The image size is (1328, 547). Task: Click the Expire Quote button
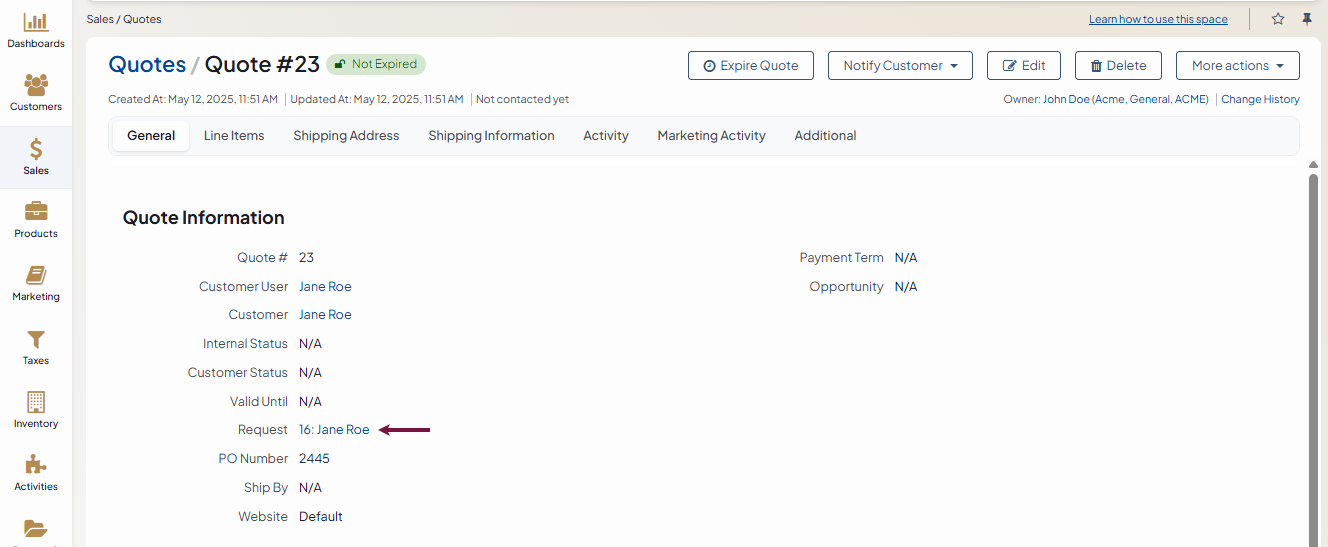750,66
